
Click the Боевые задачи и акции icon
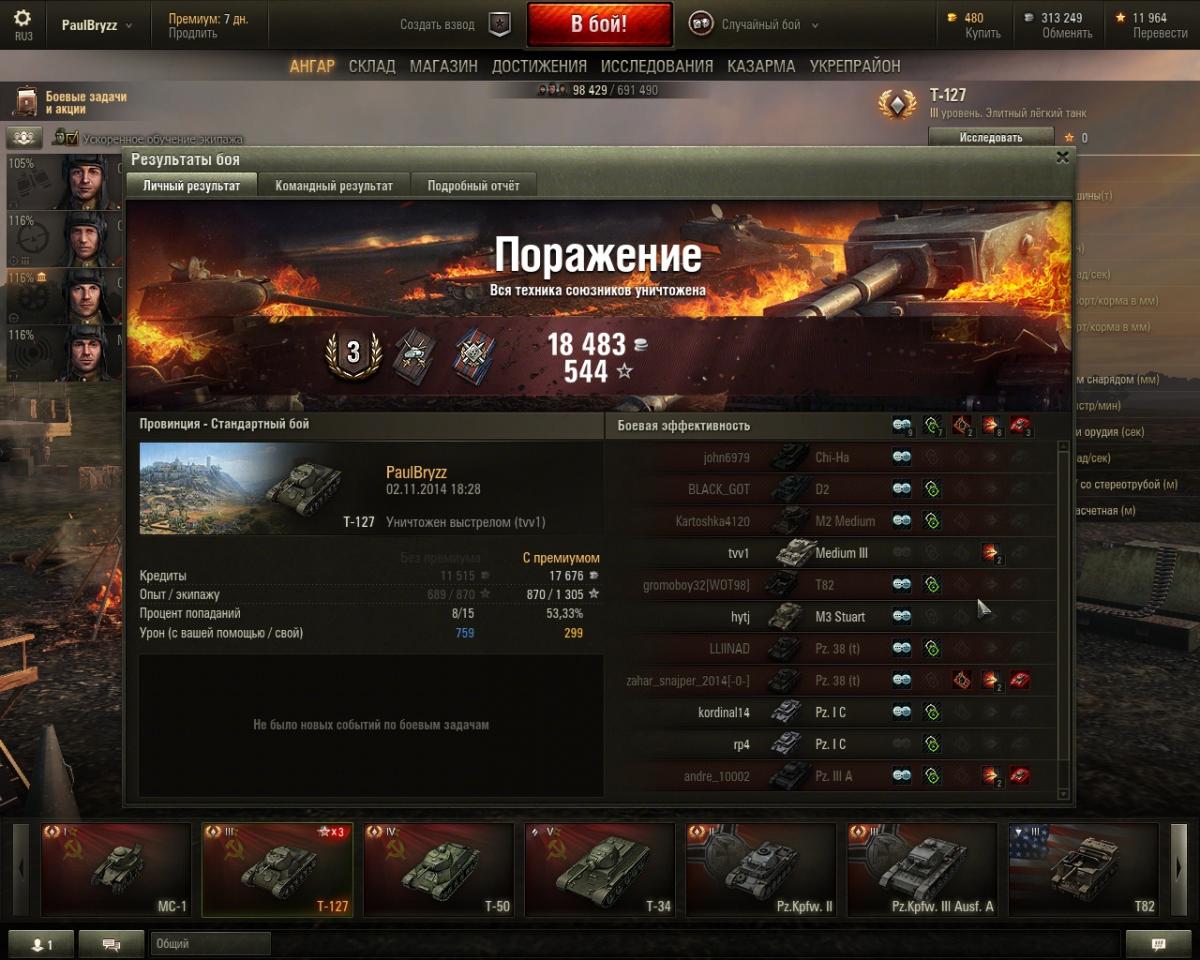pos(26,102)
